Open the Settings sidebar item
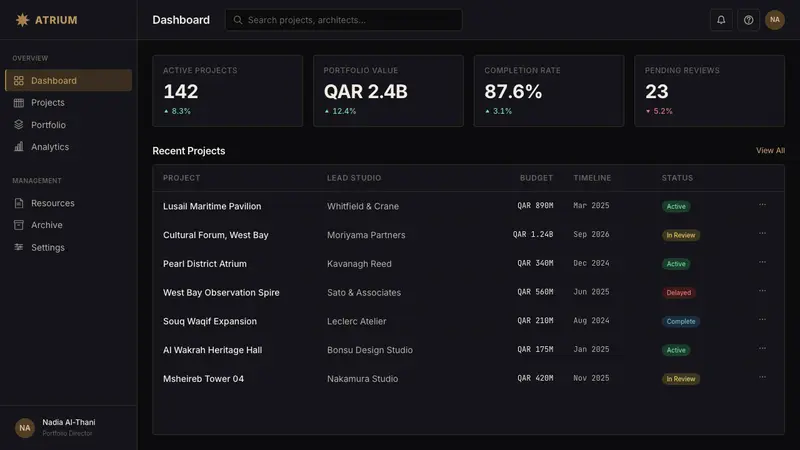 [x=68, y=247]
